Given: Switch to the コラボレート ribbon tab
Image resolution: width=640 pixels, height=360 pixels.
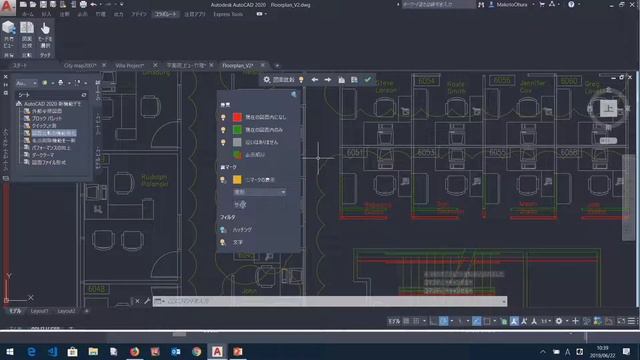Looking at the screenshot, I should coord(165,14).
